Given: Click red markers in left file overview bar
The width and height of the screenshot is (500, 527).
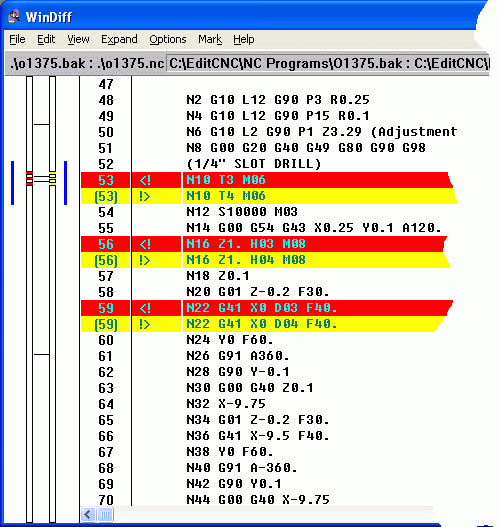Looking at the screenshot, I should tap(30, 178).
